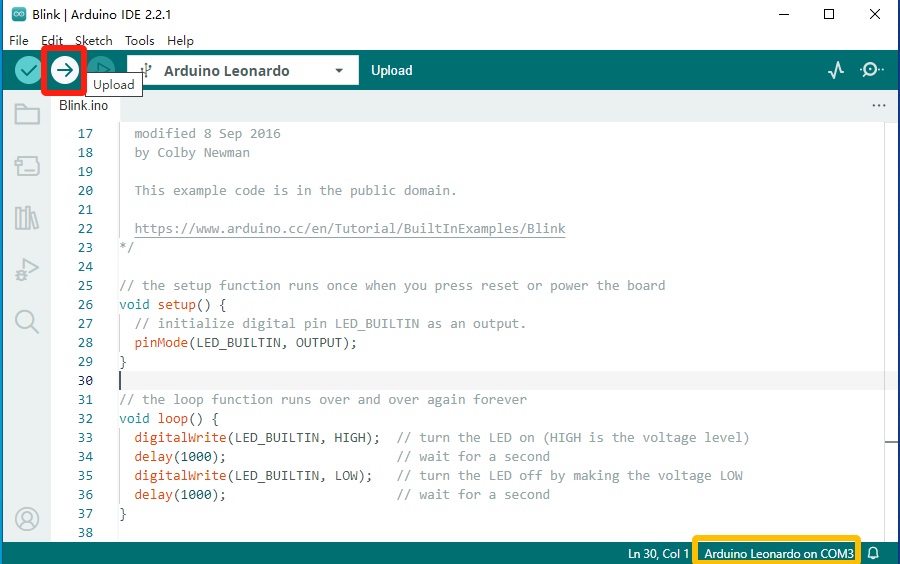Minimize the Arduino IDE window
Viewport: 900px width, 564px height.
click(x=783, y=14)
